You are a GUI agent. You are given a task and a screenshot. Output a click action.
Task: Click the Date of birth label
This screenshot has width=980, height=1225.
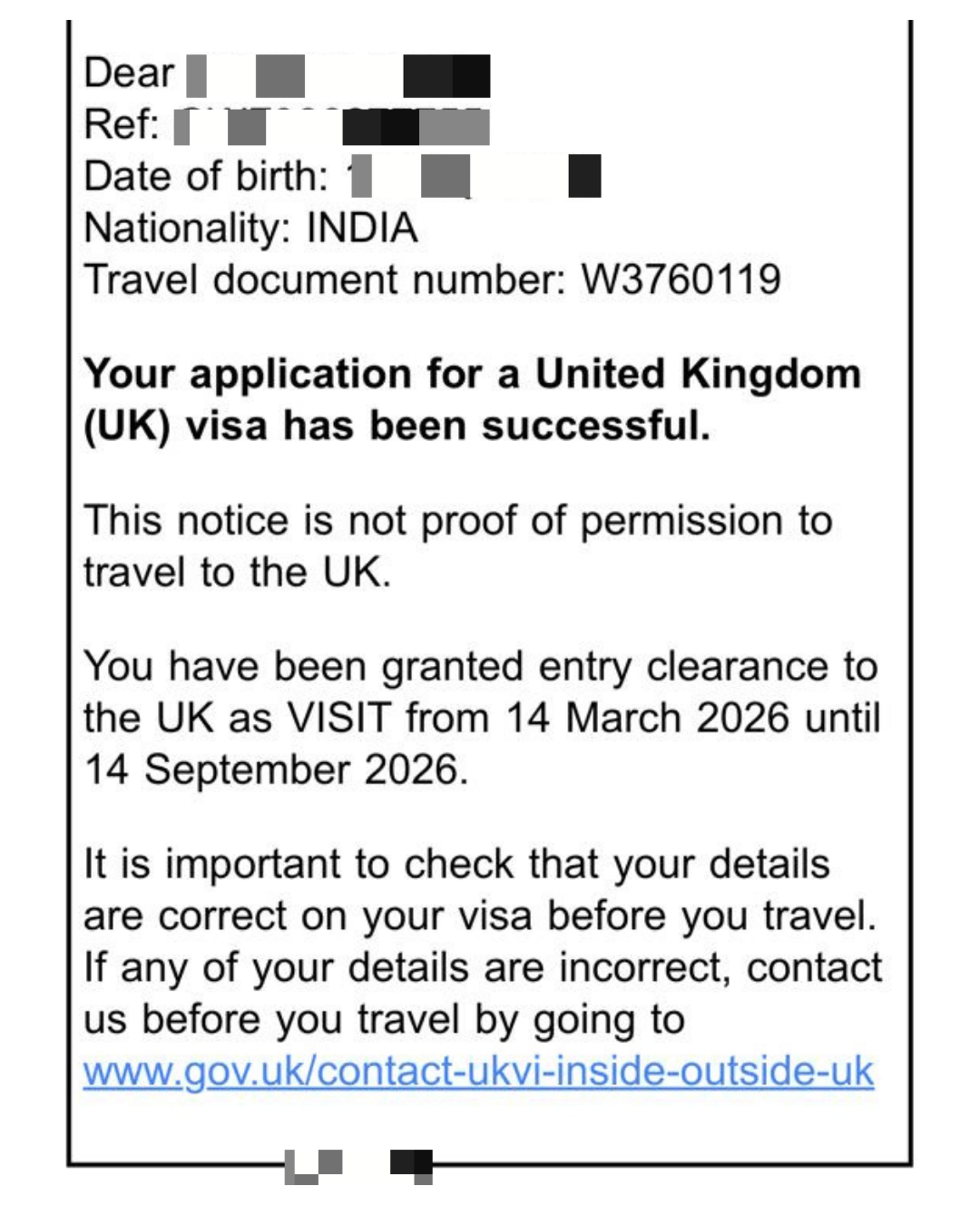pos(206,176)
